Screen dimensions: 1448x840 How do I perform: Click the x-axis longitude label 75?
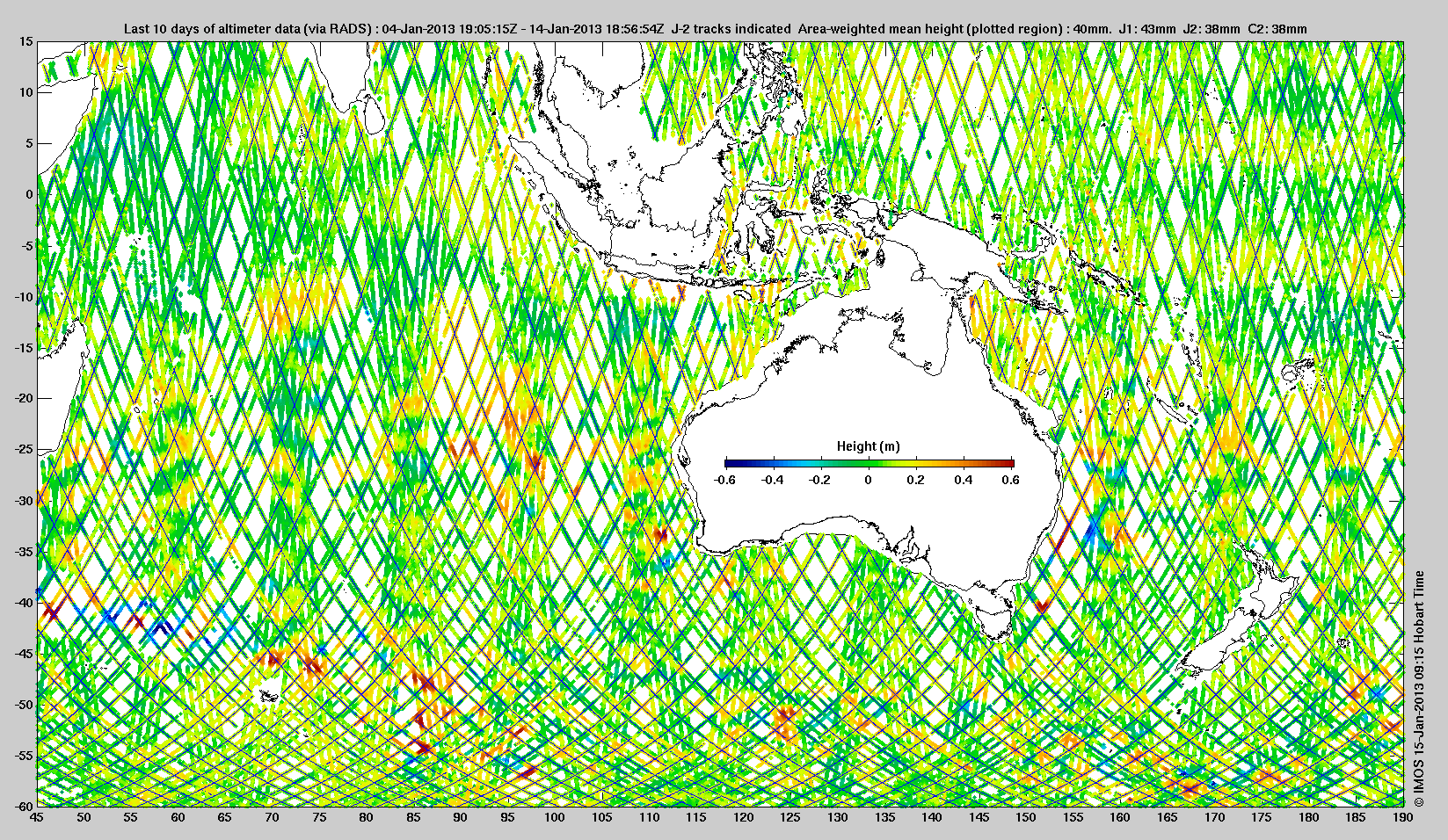pyautogui.click(x=319, y=817)
